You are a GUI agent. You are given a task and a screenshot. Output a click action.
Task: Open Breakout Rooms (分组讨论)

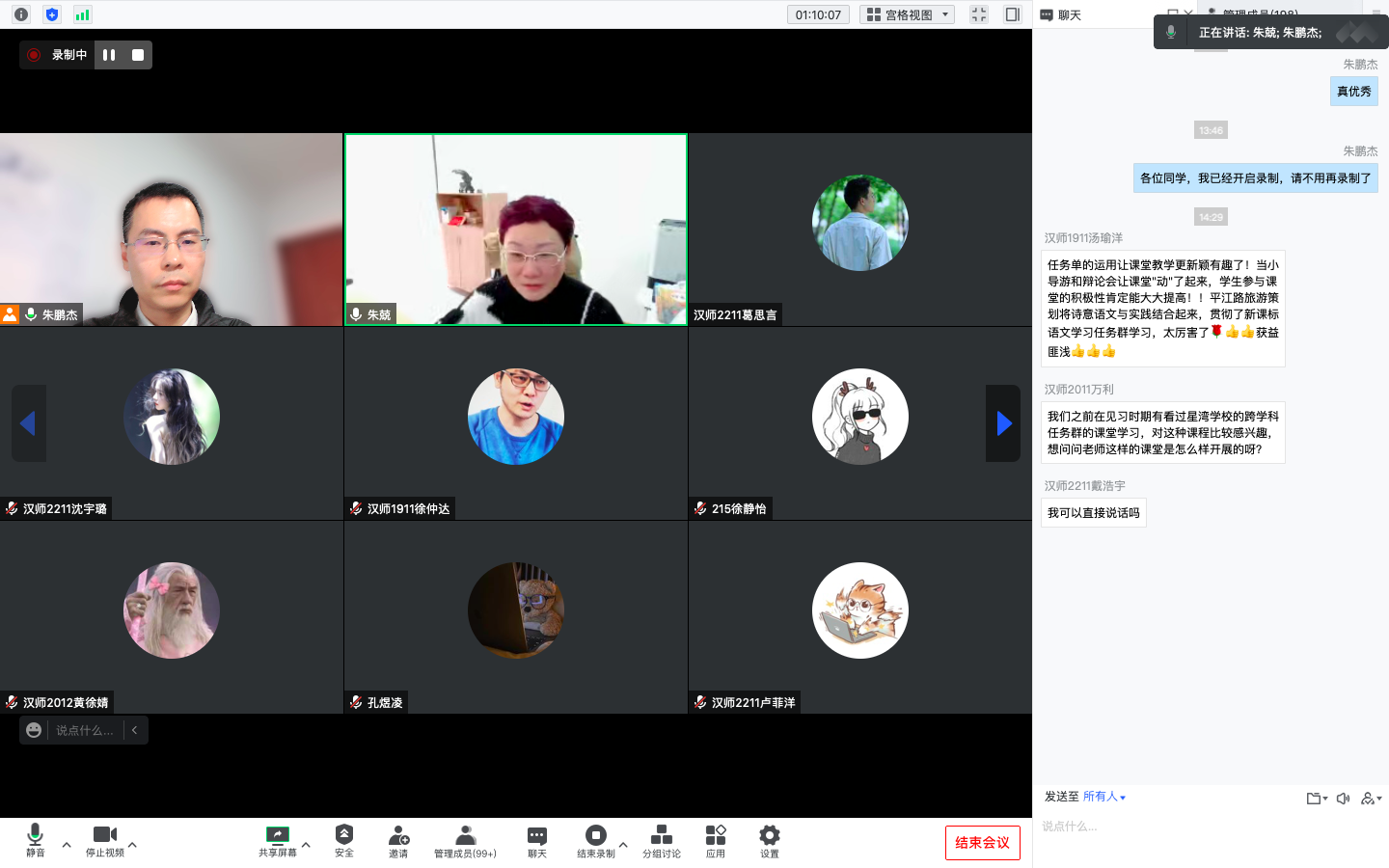coord(662,840)
